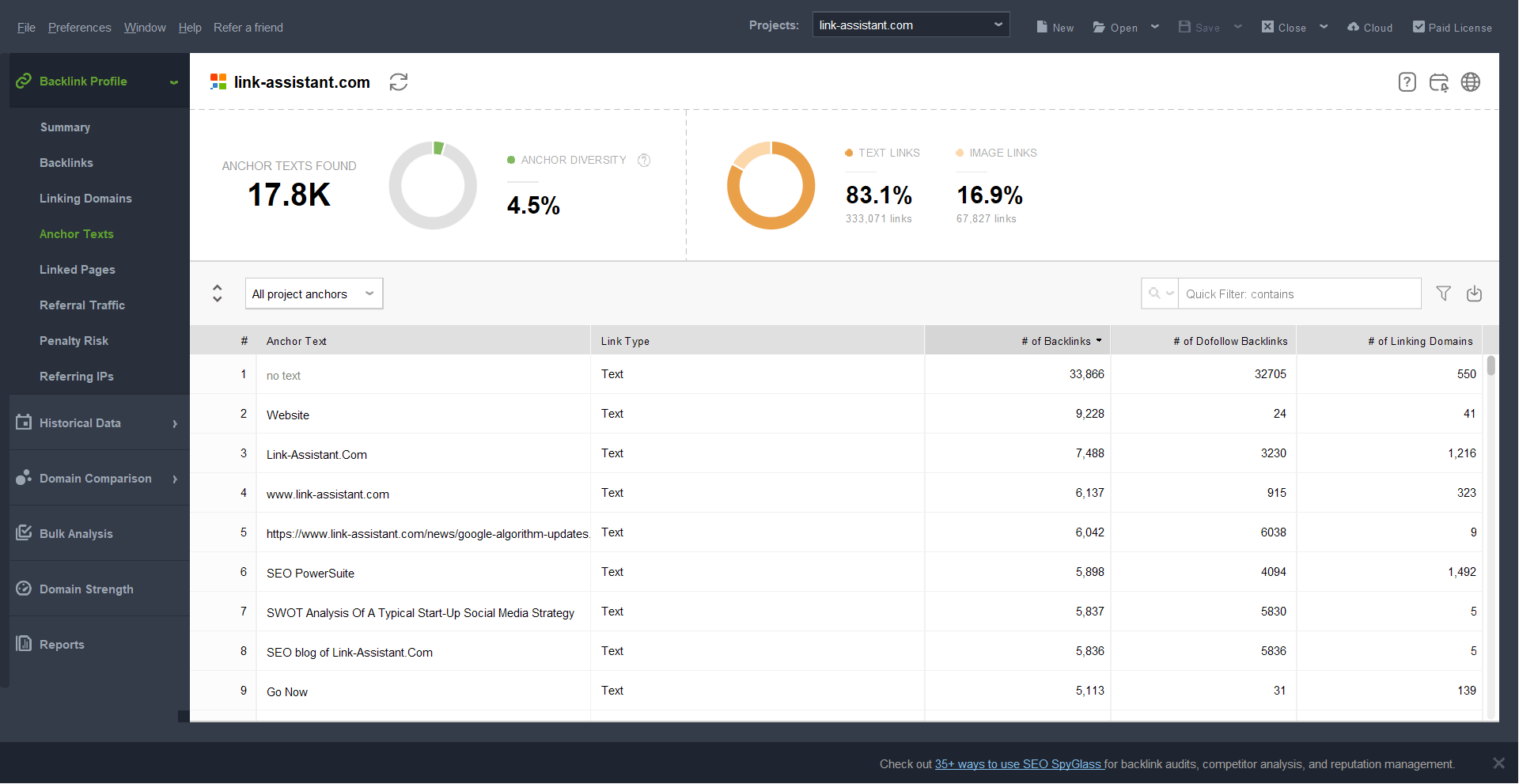1519x784 pixels.
Task: Click the anchor diversity donut chart
Action: pyautogui.click(x=433, y=186)
